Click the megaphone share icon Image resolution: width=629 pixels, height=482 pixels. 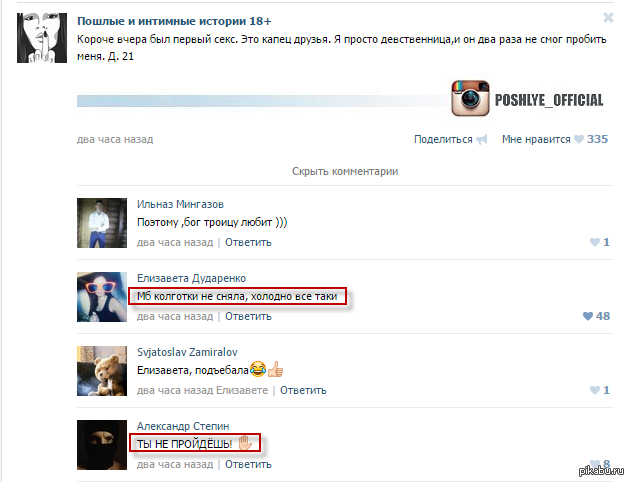click(x=481, y=140)
